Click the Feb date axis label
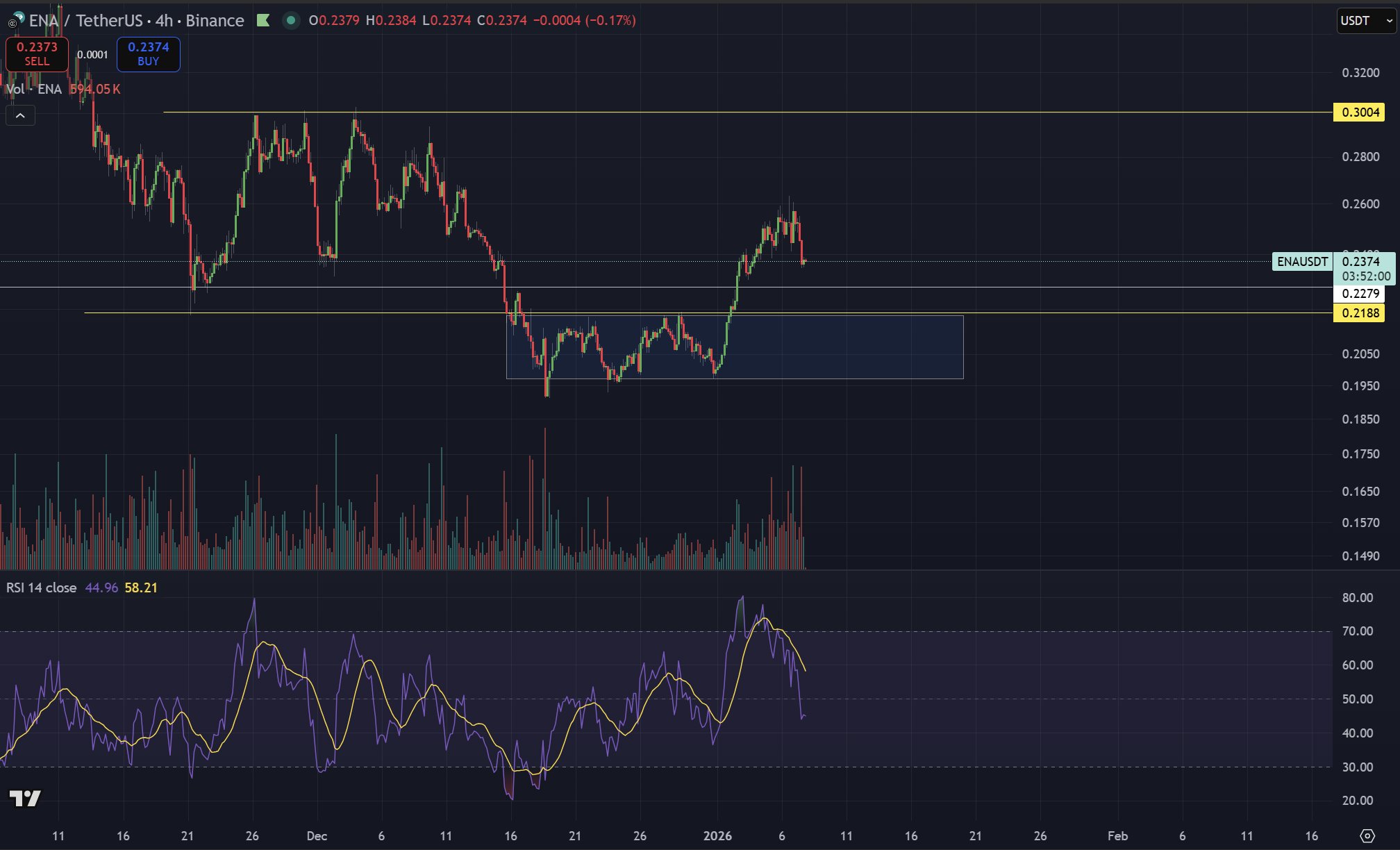The height and width of the screenshot is (850, 1400). 1117,836
